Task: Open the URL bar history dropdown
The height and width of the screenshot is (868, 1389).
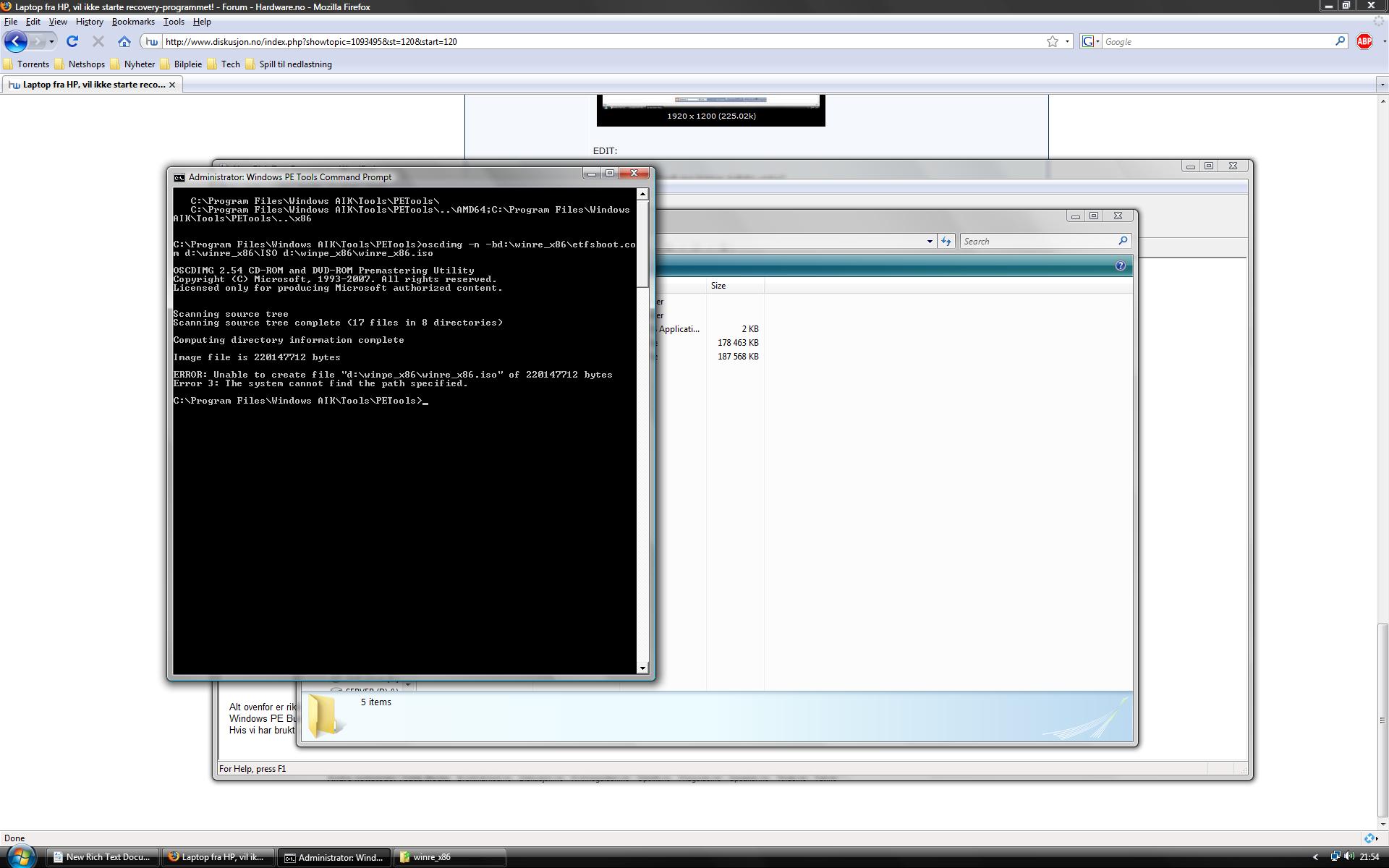Action: pos(1067,41)
